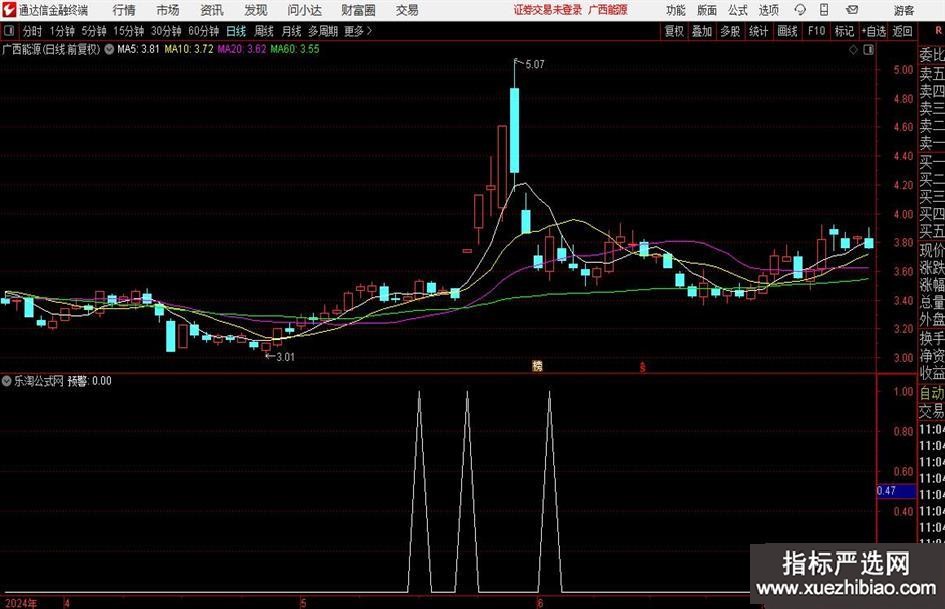The width and height of the screenshot is (945, 609).
Task: Open the 问小达 menu
Action: coord(305,10)
